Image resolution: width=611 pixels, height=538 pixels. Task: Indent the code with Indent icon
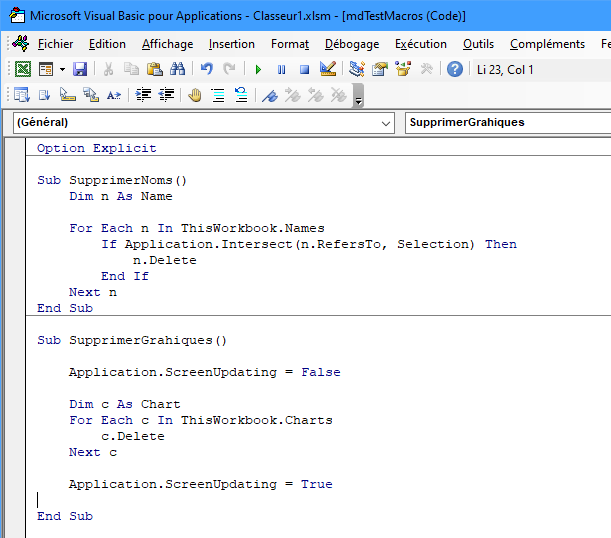point(143,95)
